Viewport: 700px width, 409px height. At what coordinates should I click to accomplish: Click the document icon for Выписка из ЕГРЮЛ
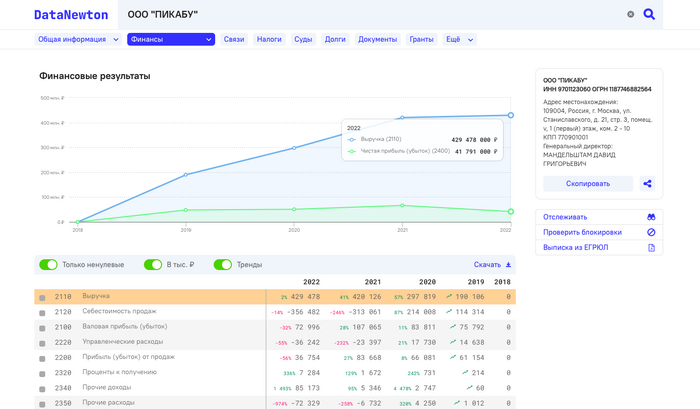coord(650,247)
